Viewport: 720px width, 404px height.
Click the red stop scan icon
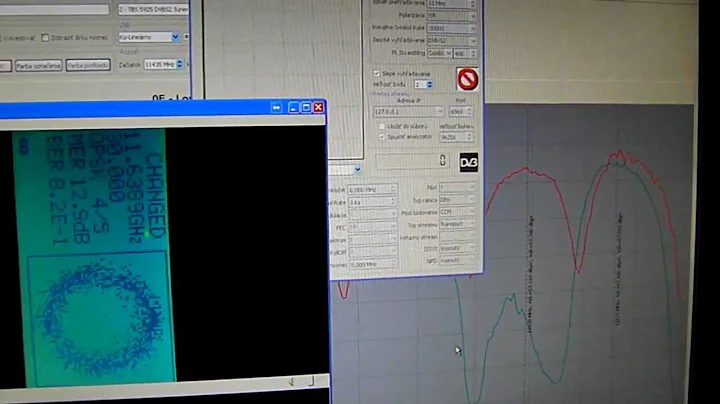[x=467, y=79]
